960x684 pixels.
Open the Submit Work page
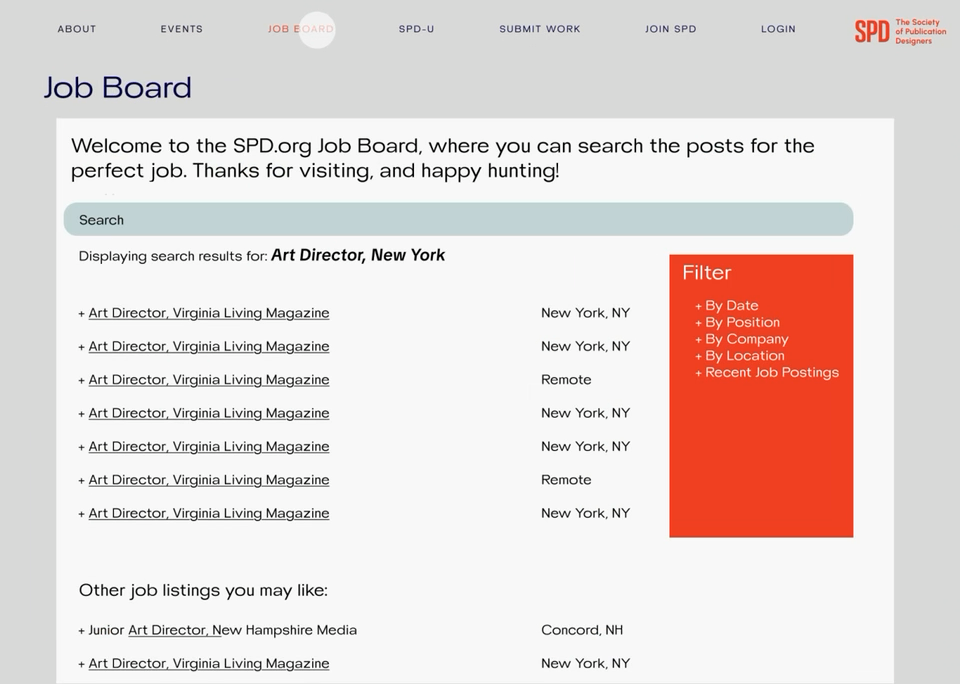[x=539, y=29]
